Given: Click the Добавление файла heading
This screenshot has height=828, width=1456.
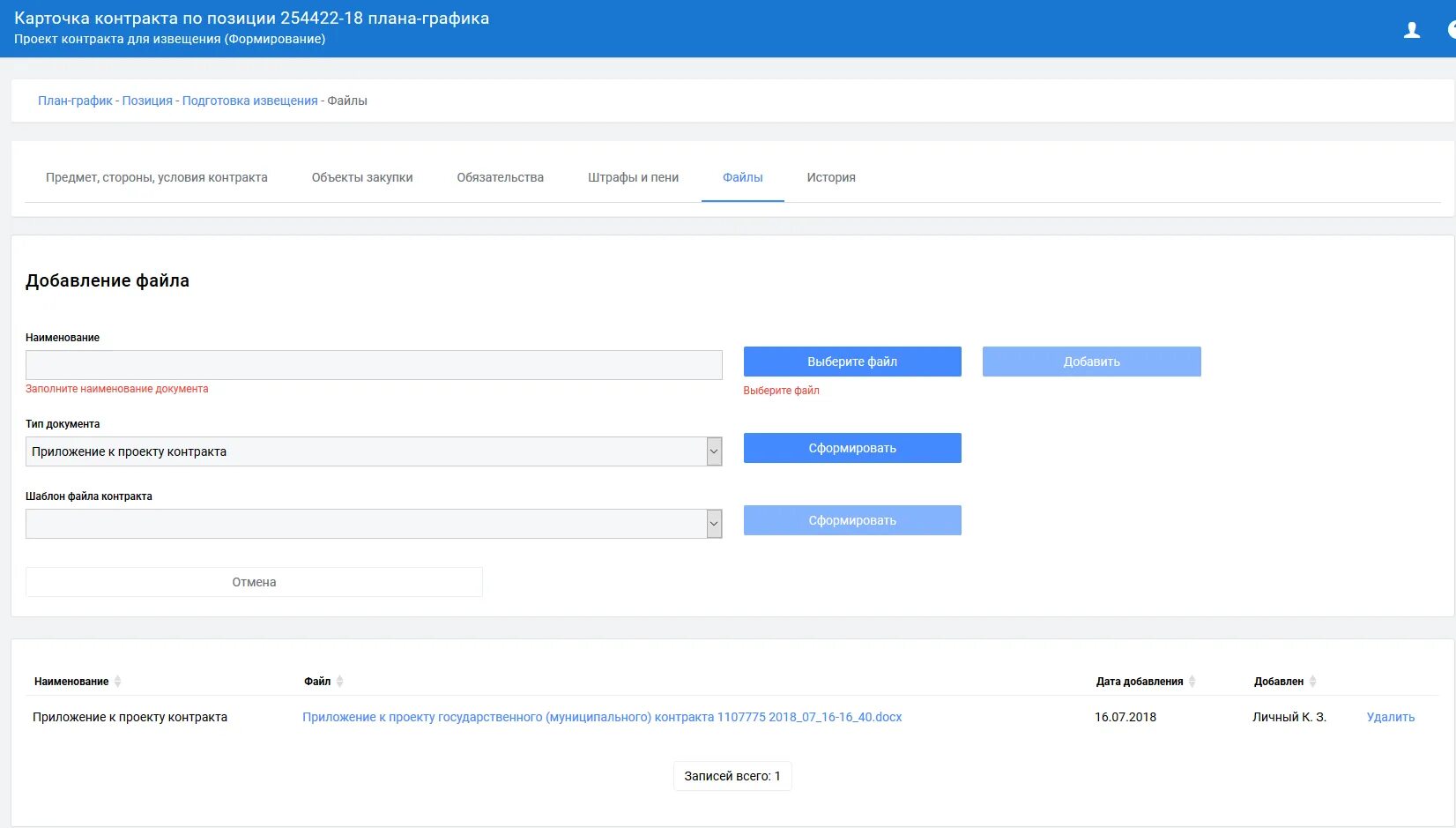Looking at the screenshot, I should click(x=108, y=280).
